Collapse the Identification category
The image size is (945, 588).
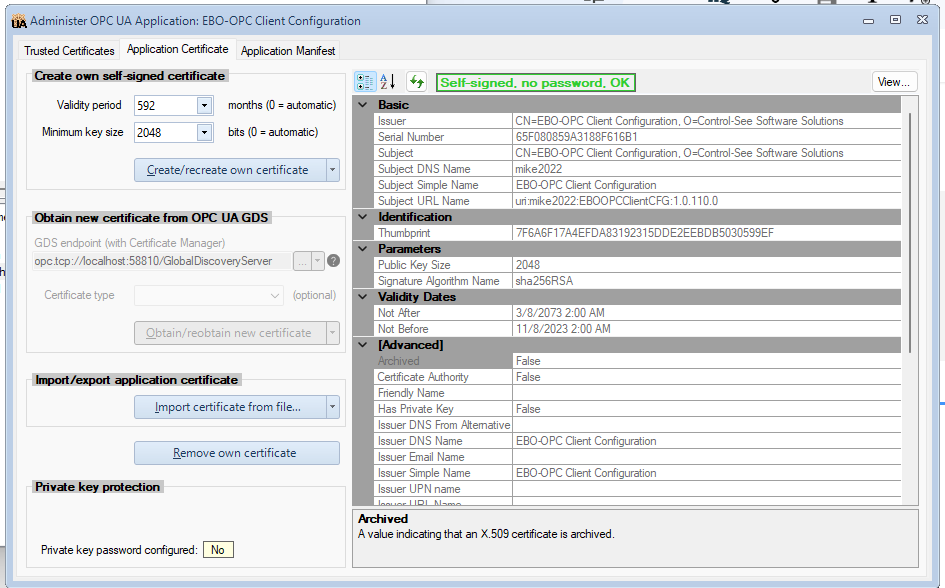coord(363,217)
